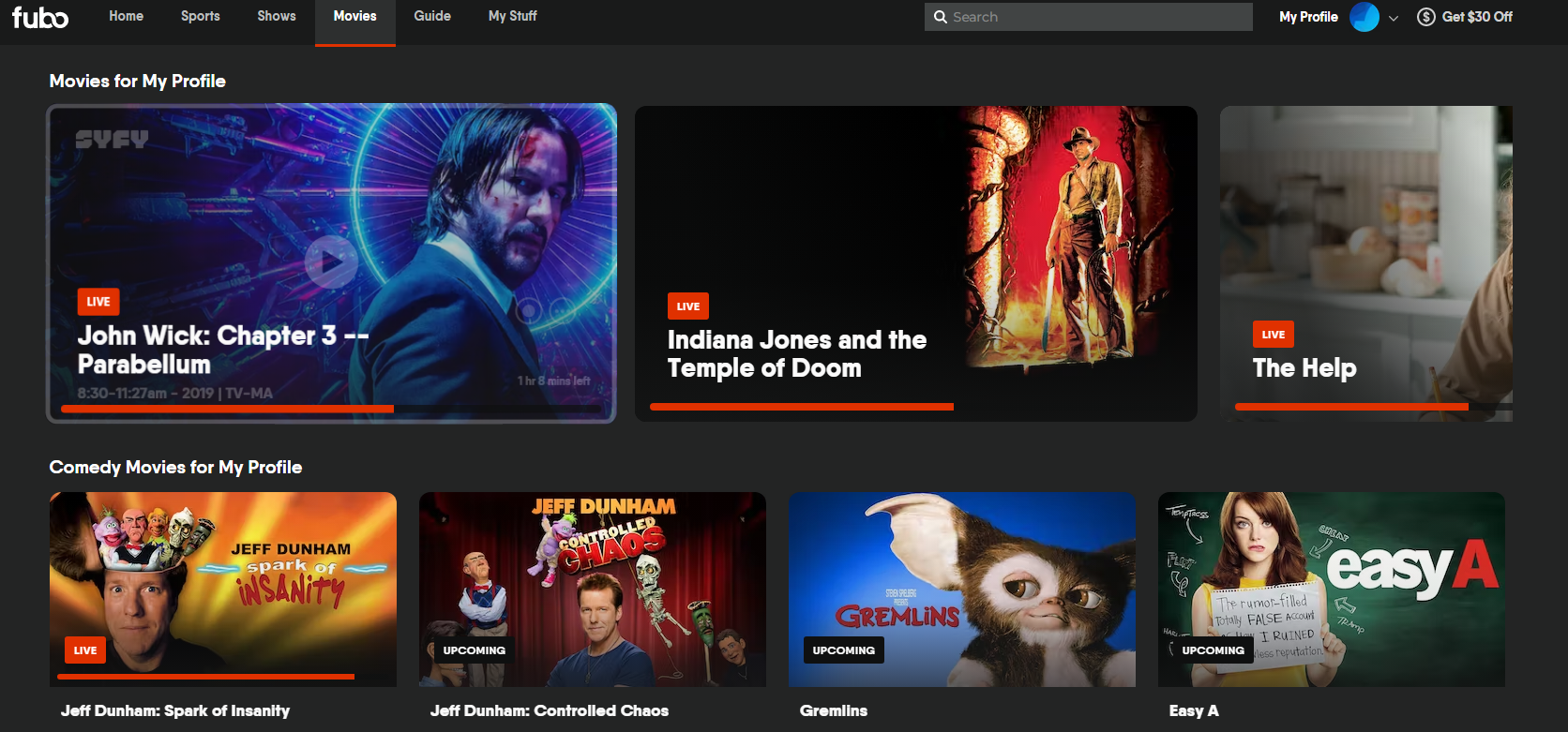Click the Gremlins title below its card
This screenshot has height=732, width=1568.
[x=834, y=710]
